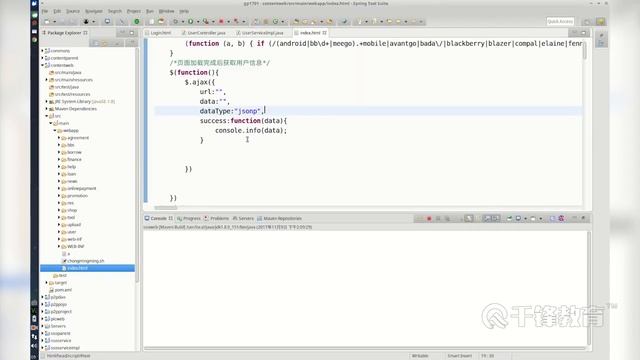
Task: Click the red Stop toolbar icon
Action: click(221, 22)
